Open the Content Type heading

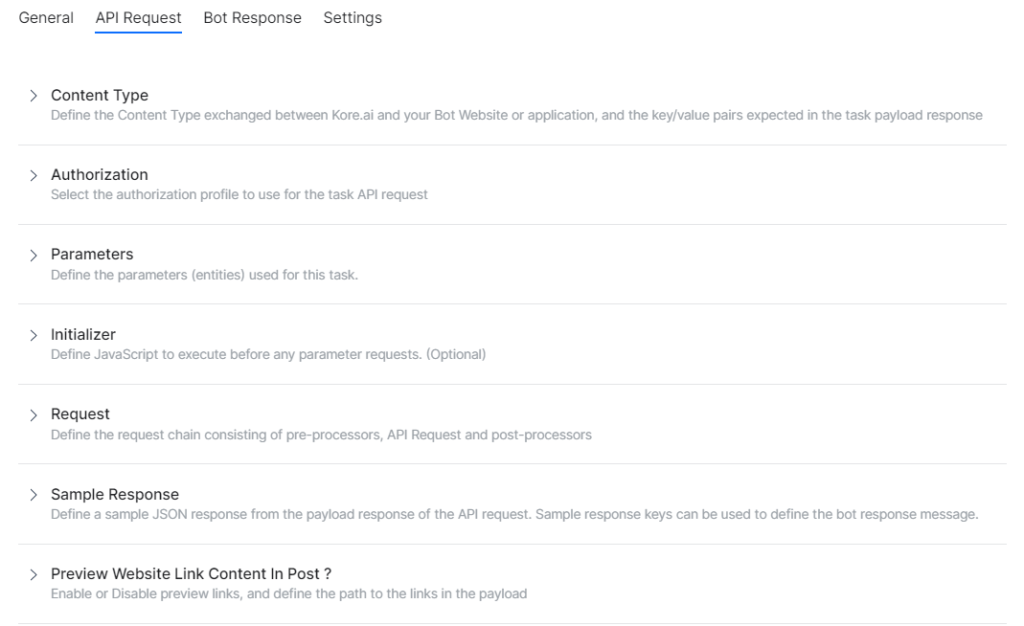[99, 95]
